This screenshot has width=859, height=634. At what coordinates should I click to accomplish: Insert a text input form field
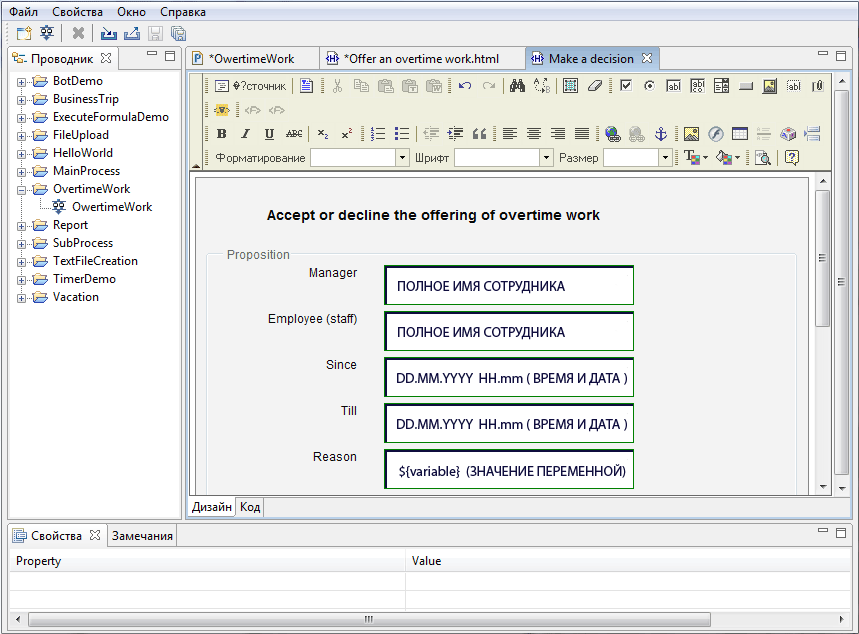[x=673, y=87]
